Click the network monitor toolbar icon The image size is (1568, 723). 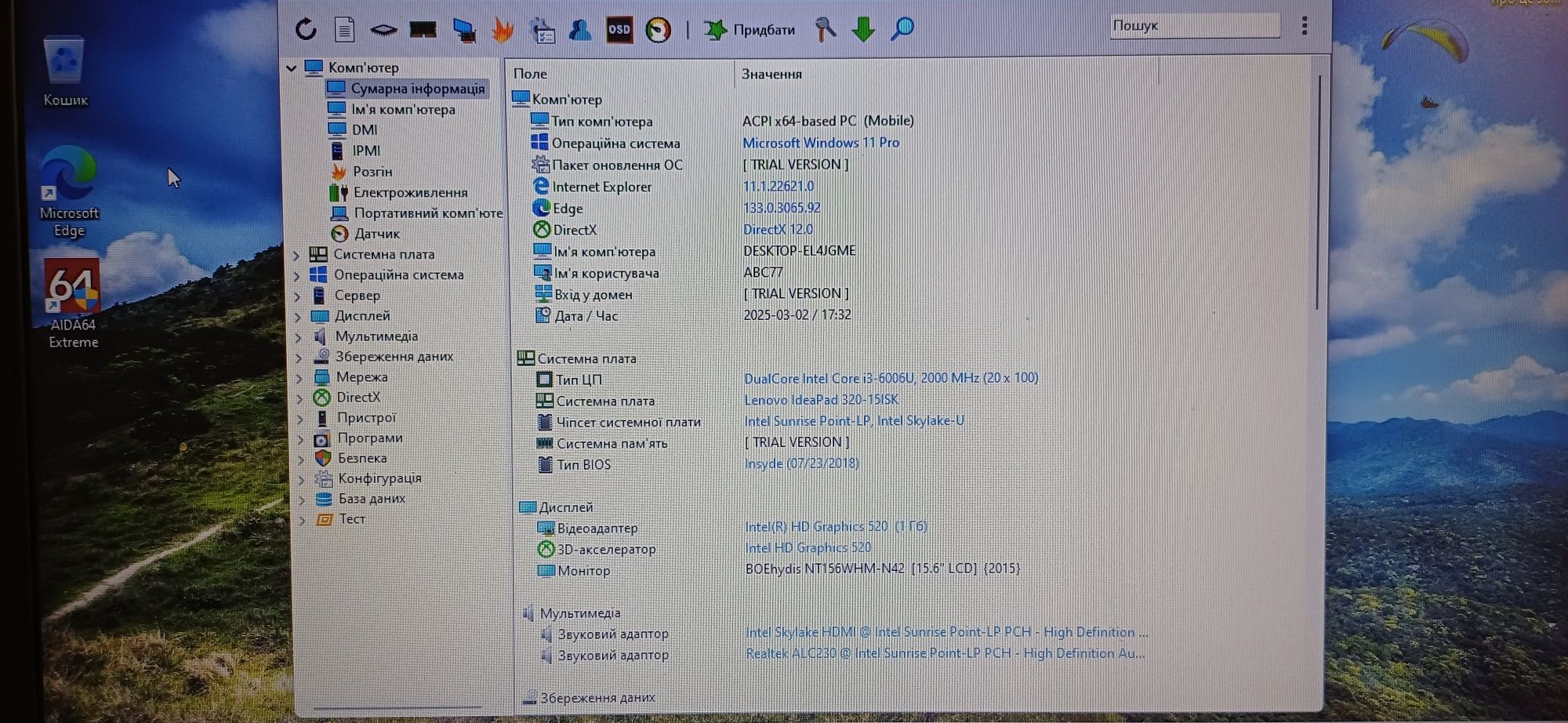coord(464,30)
